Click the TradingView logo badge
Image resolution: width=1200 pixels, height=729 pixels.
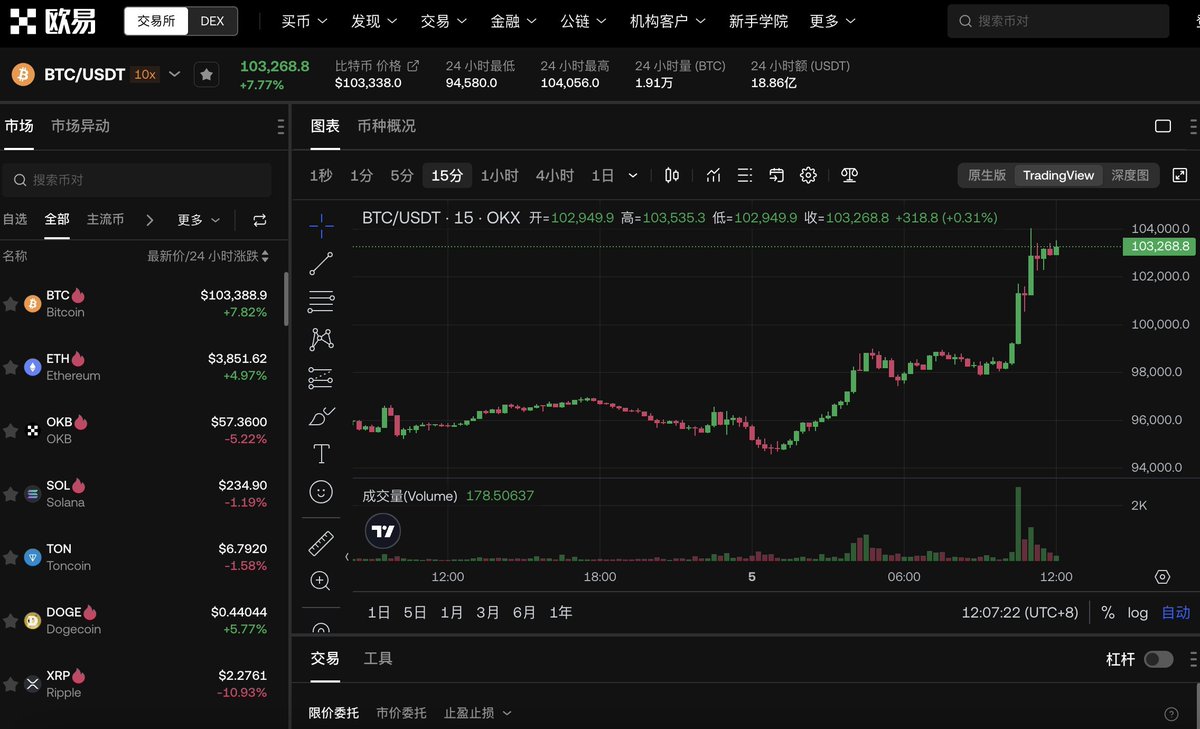tap(382, 532)
